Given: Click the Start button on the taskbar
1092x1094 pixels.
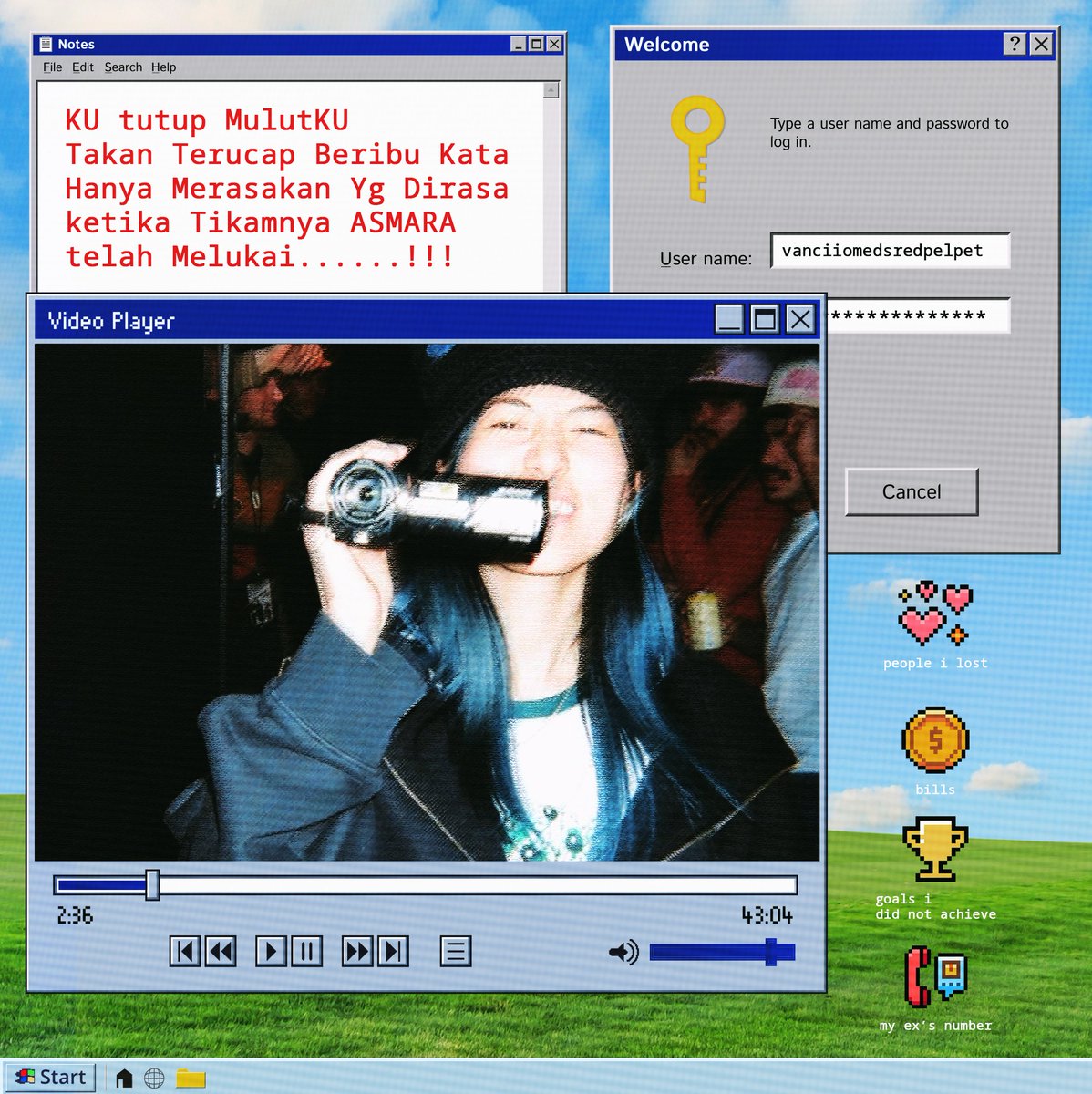Looking at the screenshot, I should [50, 1077].
